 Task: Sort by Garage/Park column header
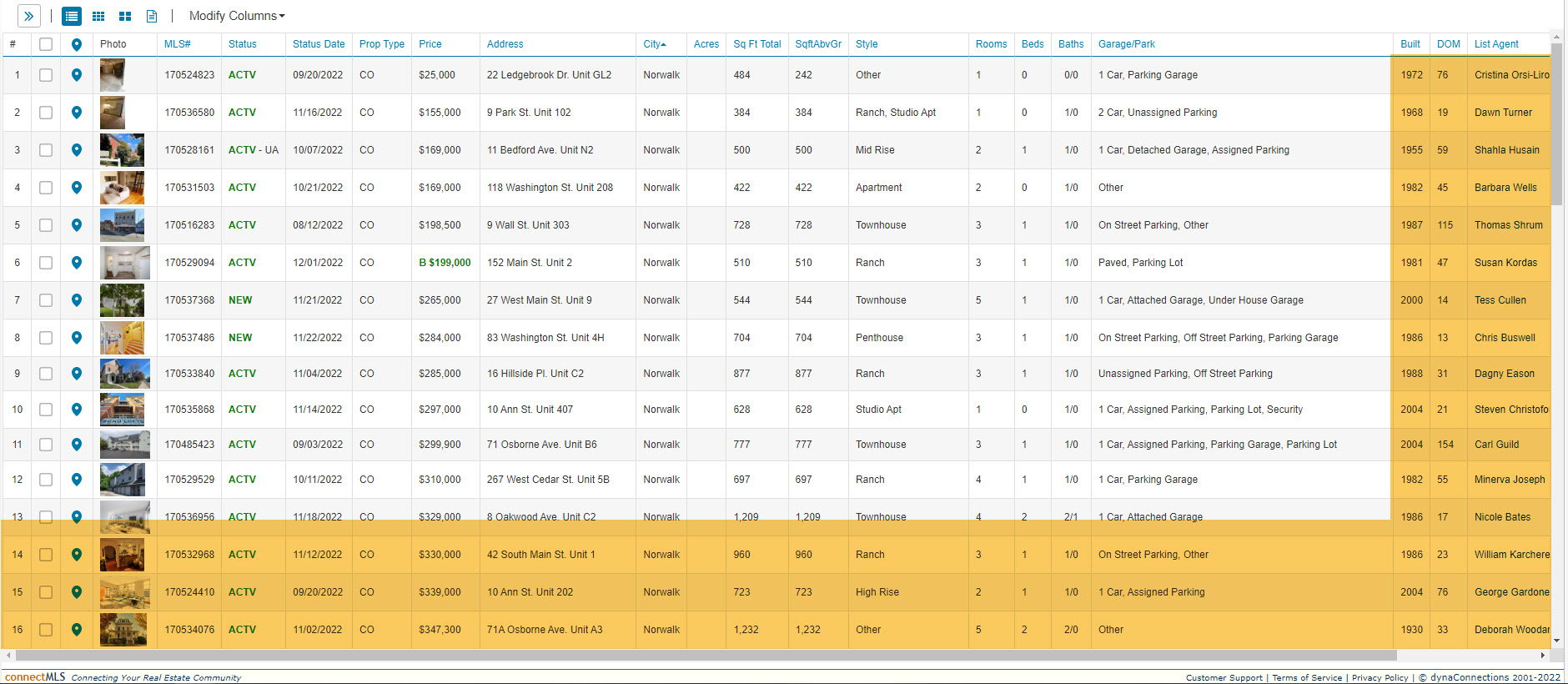pyautogui.click(x=1127, y=44)
